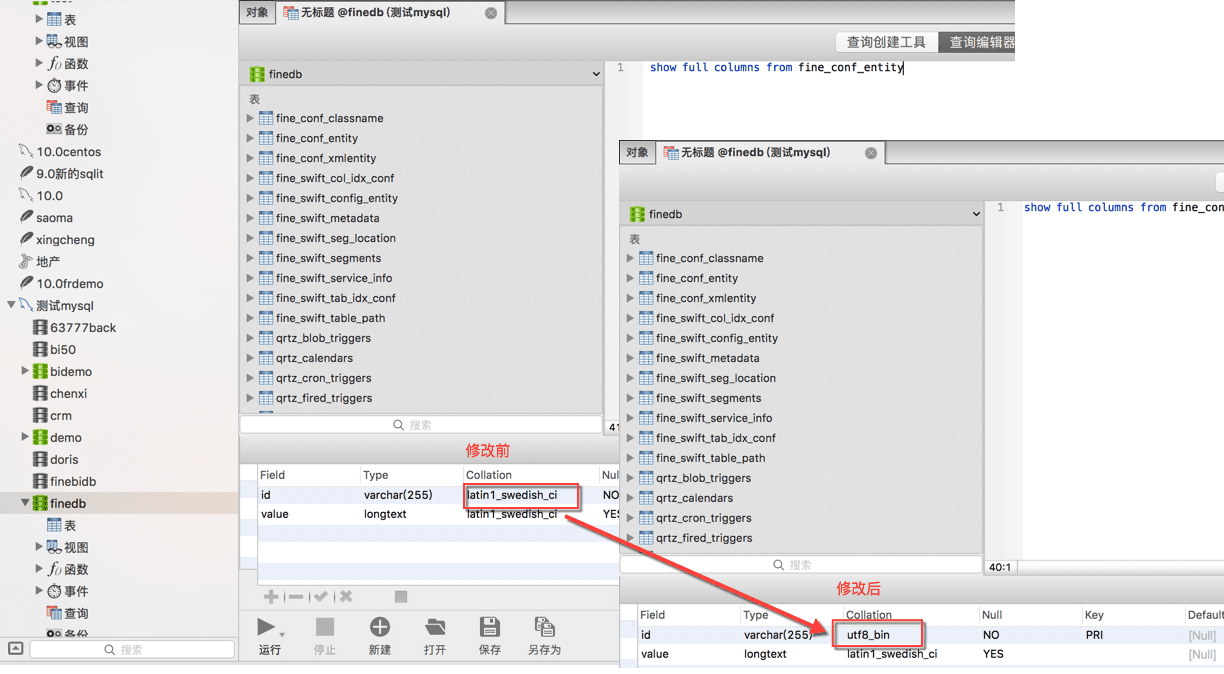Select the 63777back database
The image size is (1224, 674).
tap(83, 328)
